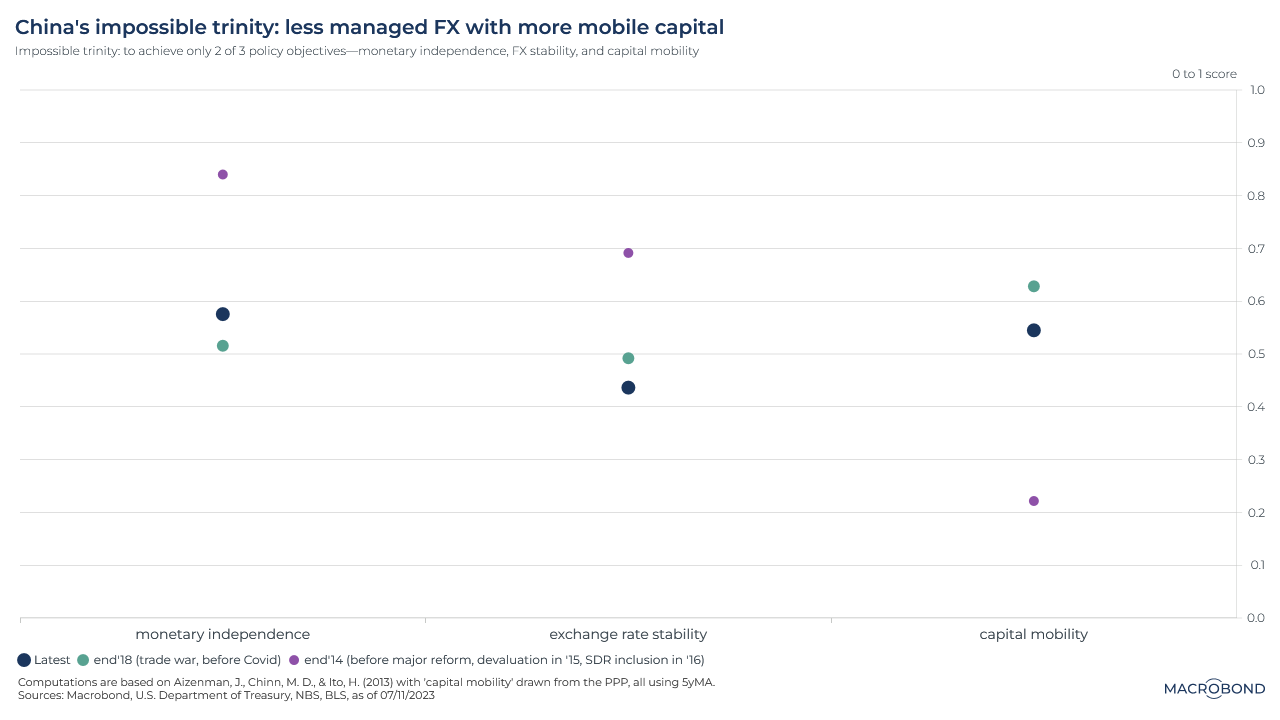Select the Latest legend label
The height and width of the screenshot is (720, 1280).
click(x=52, y=660)
